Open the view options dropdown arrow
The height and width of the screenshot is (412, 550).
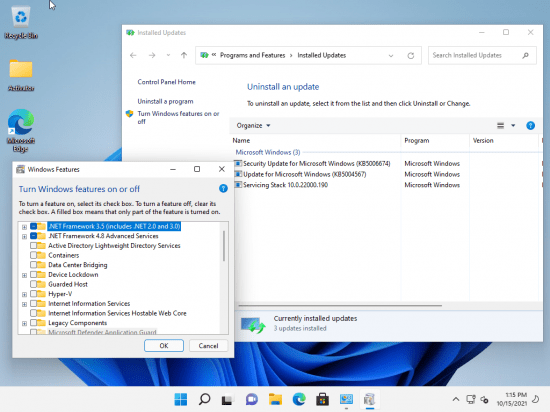coord(513,126)
